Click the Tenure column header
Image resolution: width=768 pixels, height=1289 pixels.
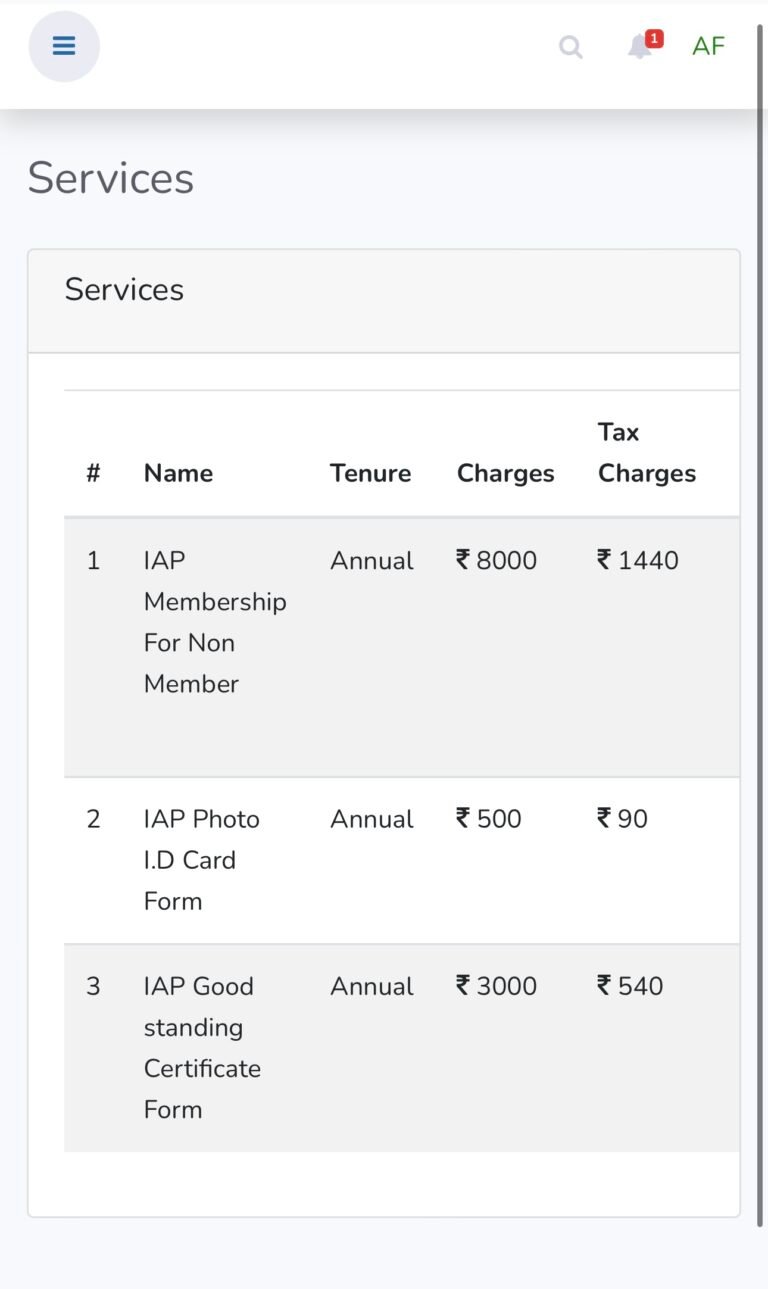pos(370,472)
